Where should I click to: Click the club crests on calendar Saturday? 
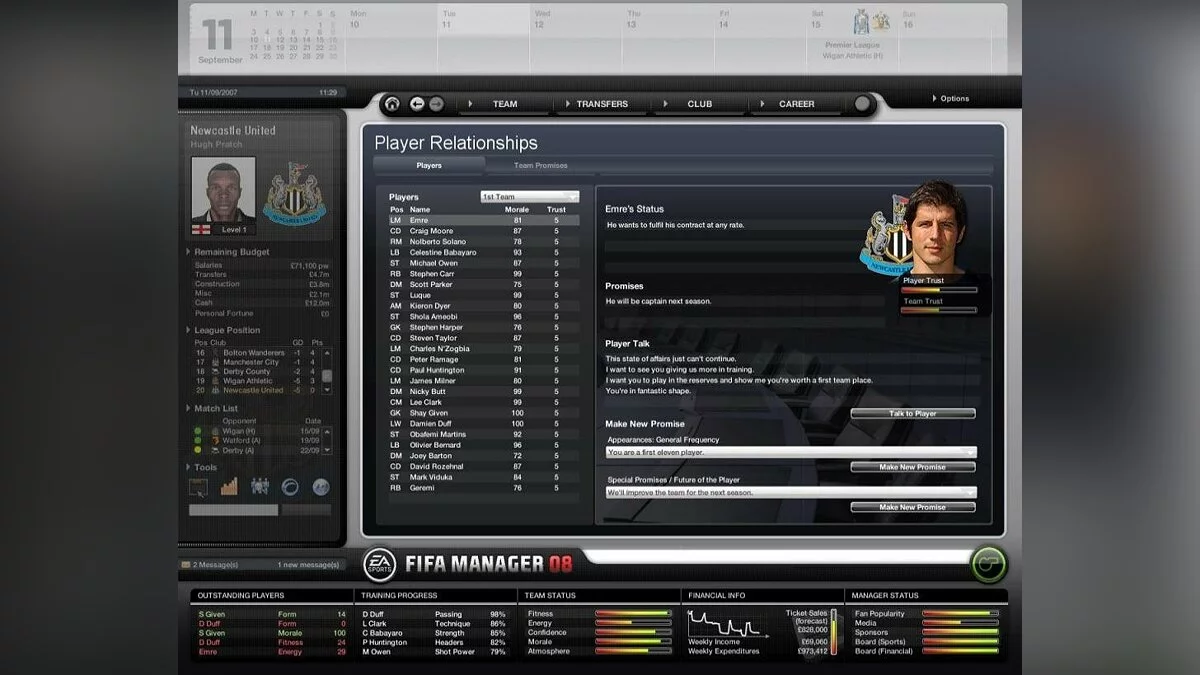[871, 22]
